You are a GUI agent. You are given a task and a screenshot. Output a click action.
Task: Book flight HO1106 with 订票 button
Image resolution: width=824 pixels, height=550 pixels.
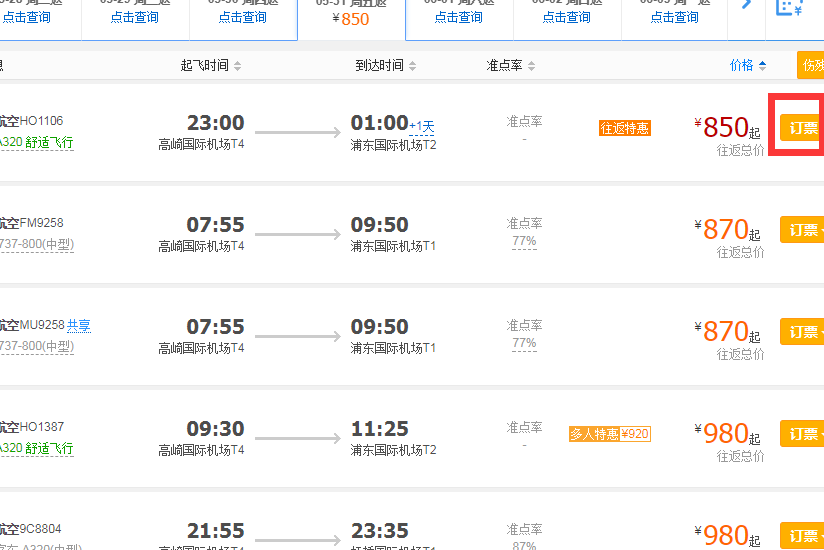tap(802, 128)
